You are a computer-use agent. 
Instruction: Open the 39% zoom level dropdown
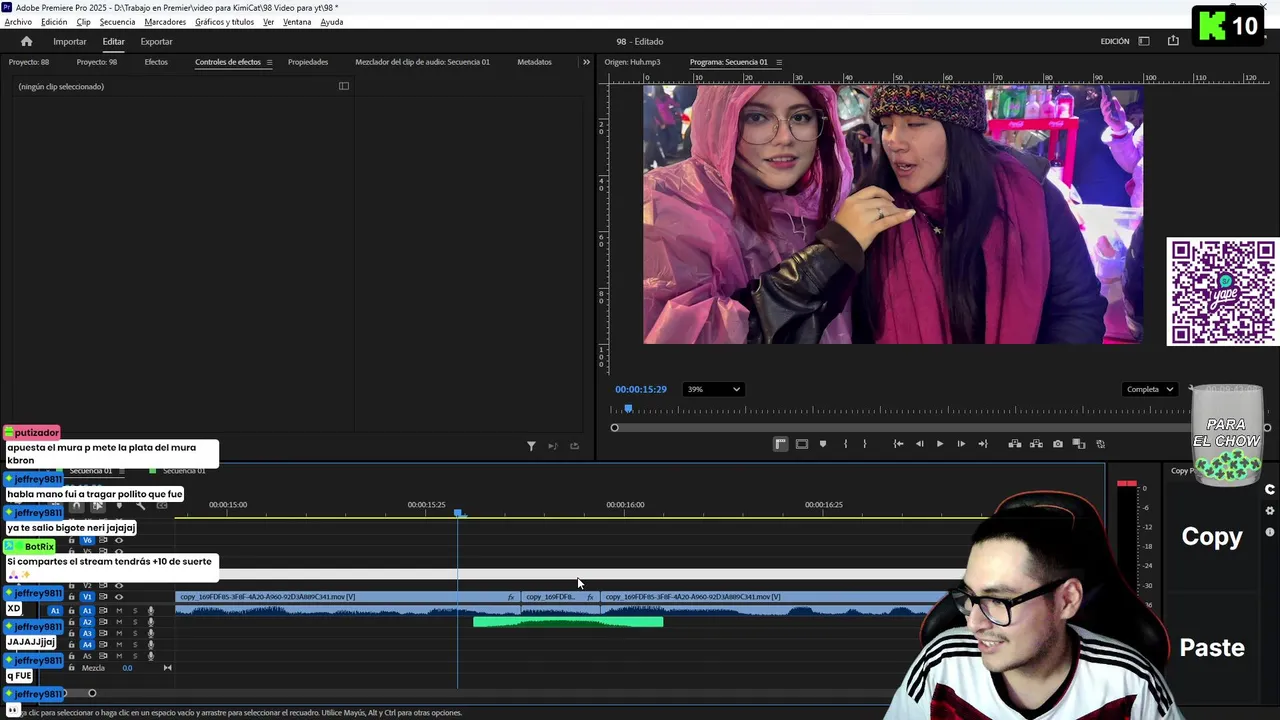pos(713,389)
